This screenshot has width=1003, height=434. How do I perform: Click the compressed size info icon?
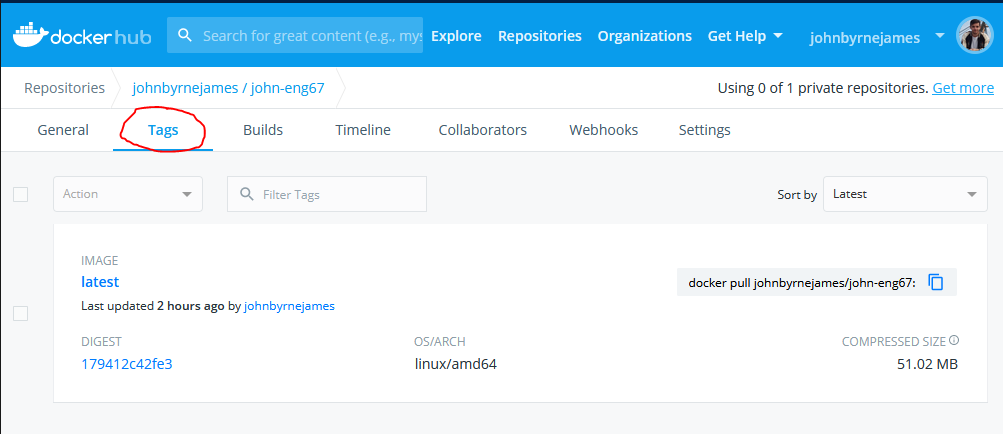(954, 341)
